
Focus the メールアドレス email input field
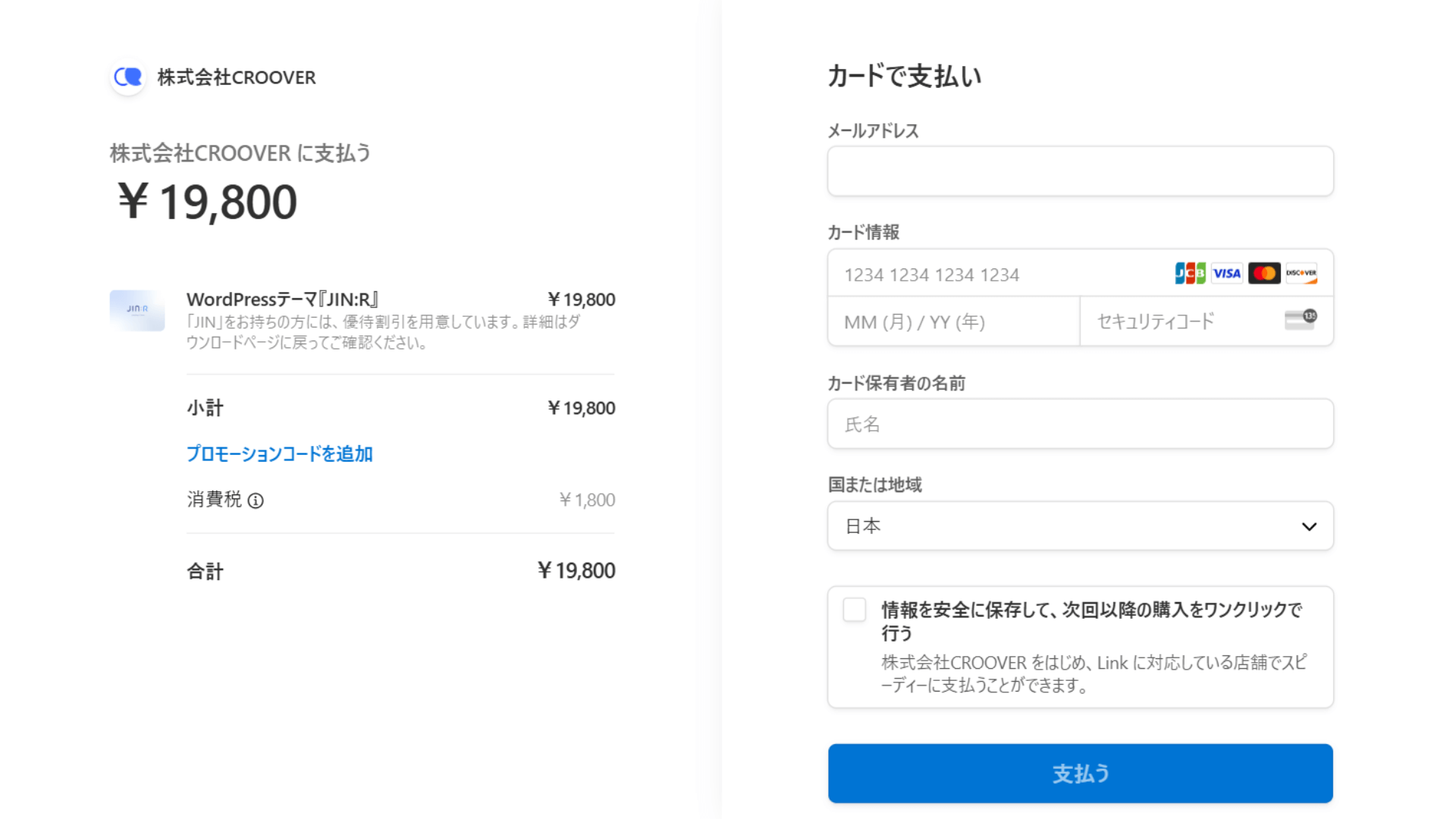point(1081,171)
